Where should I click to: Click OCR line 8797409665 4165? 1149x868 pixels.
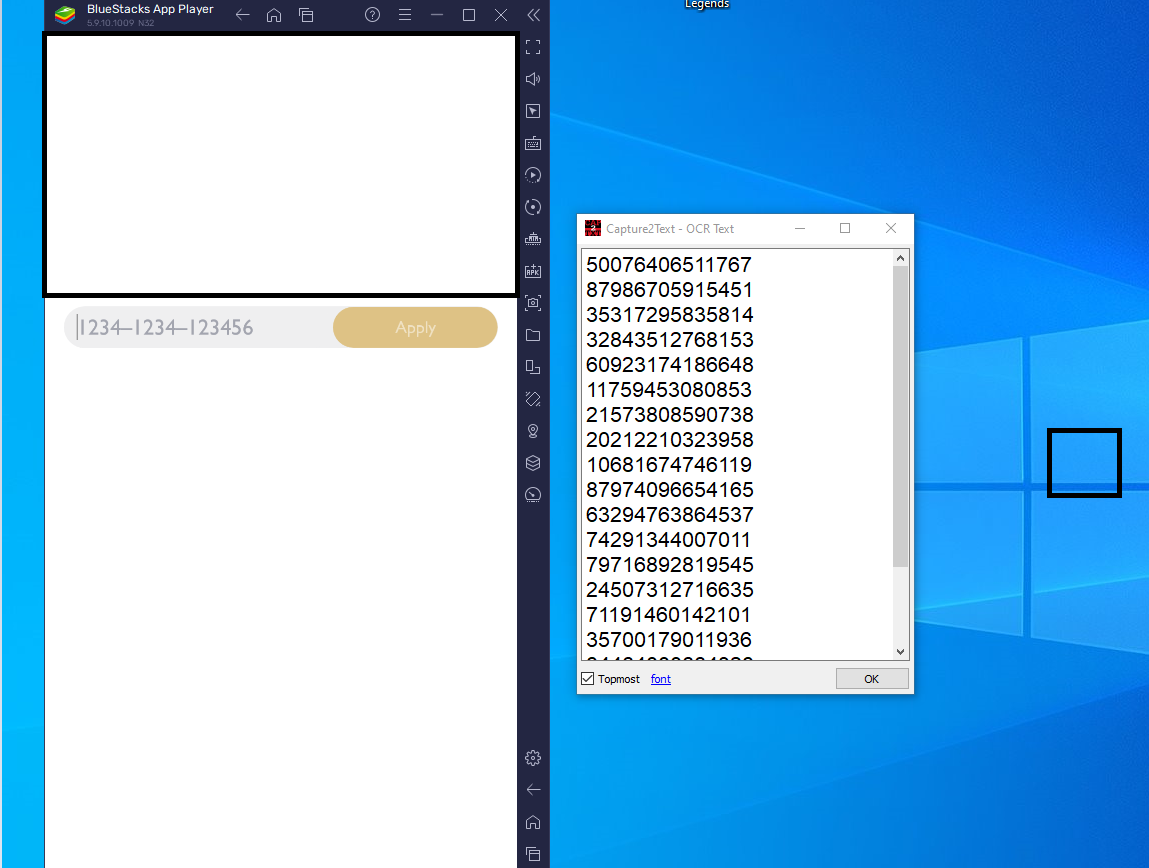pos(670,489)
